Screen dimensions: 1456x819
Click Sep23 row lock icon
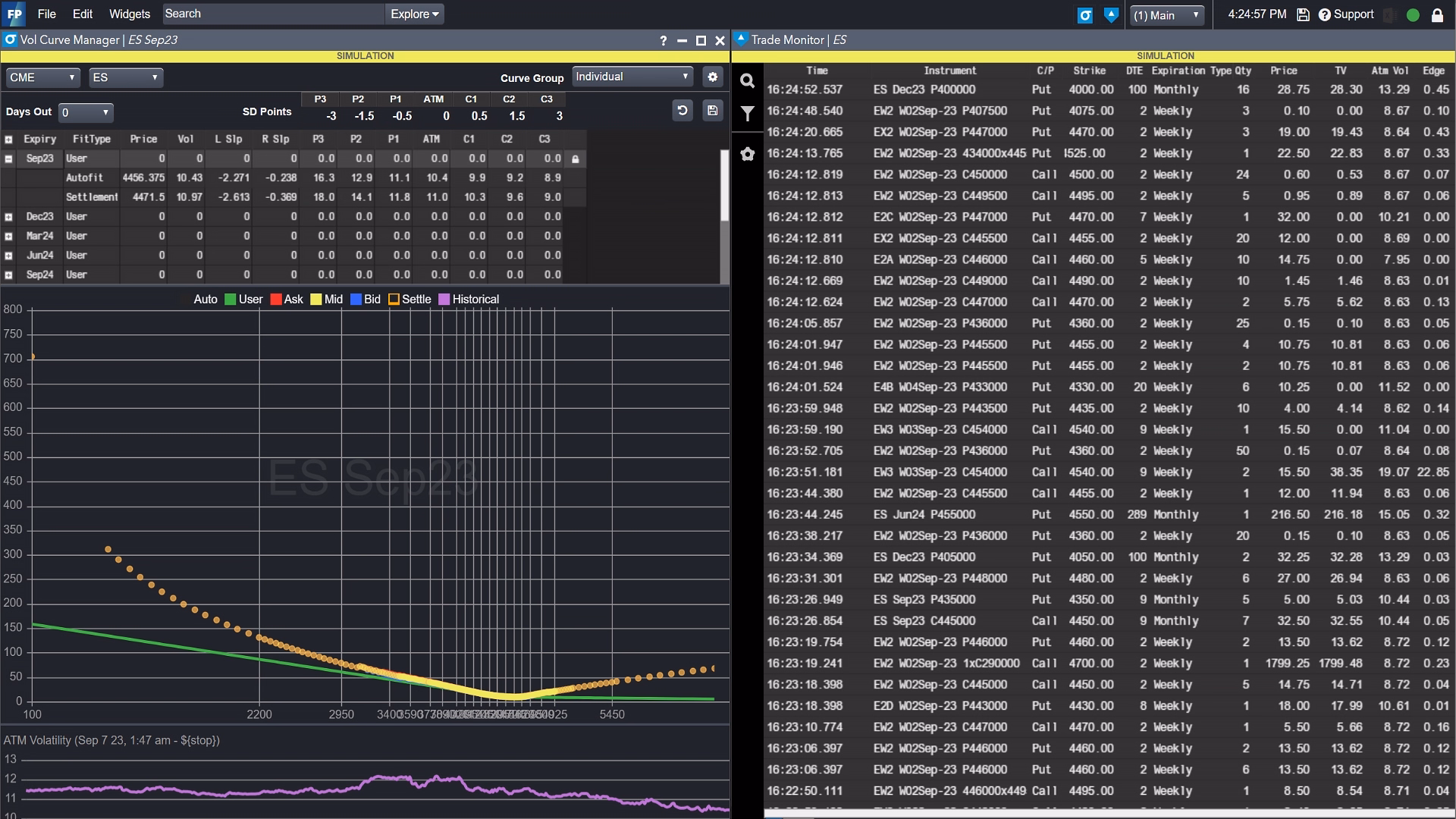coord(576,159)
